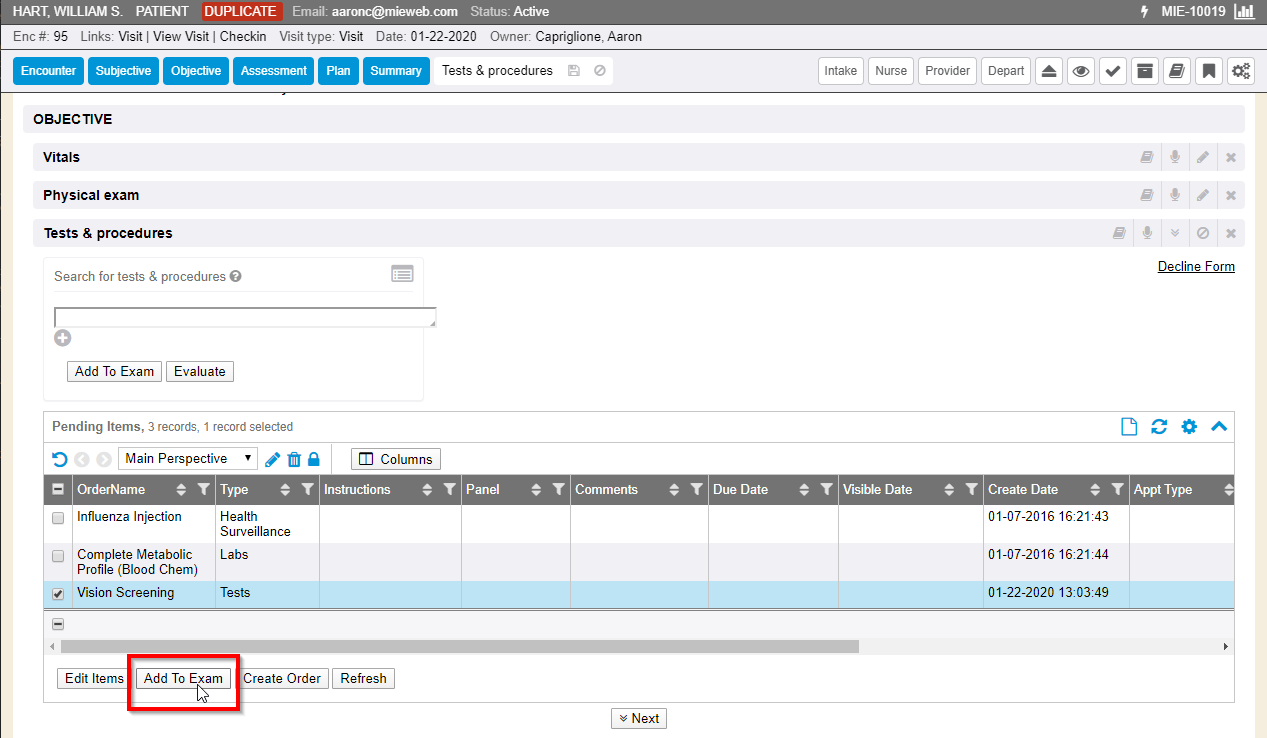
Task: Click the Decline Form link
Action: (x=1196, y=267)
